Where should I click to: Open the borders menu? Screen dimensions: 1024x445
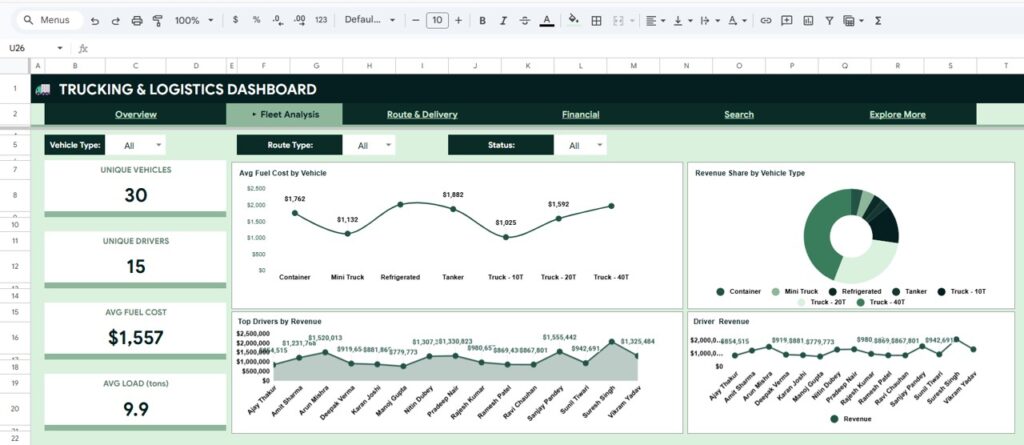[x=596, y=21]
